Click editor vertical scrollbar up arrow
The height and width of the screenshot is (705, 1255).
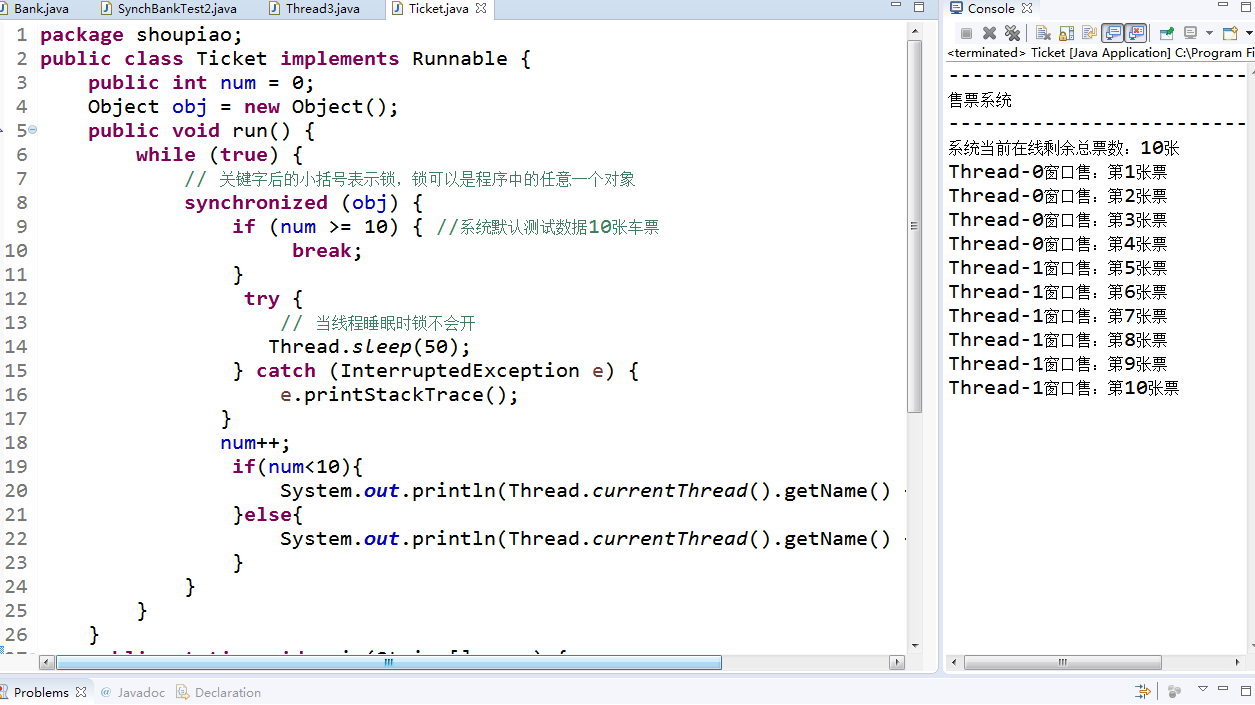click(x=914, y=32)
